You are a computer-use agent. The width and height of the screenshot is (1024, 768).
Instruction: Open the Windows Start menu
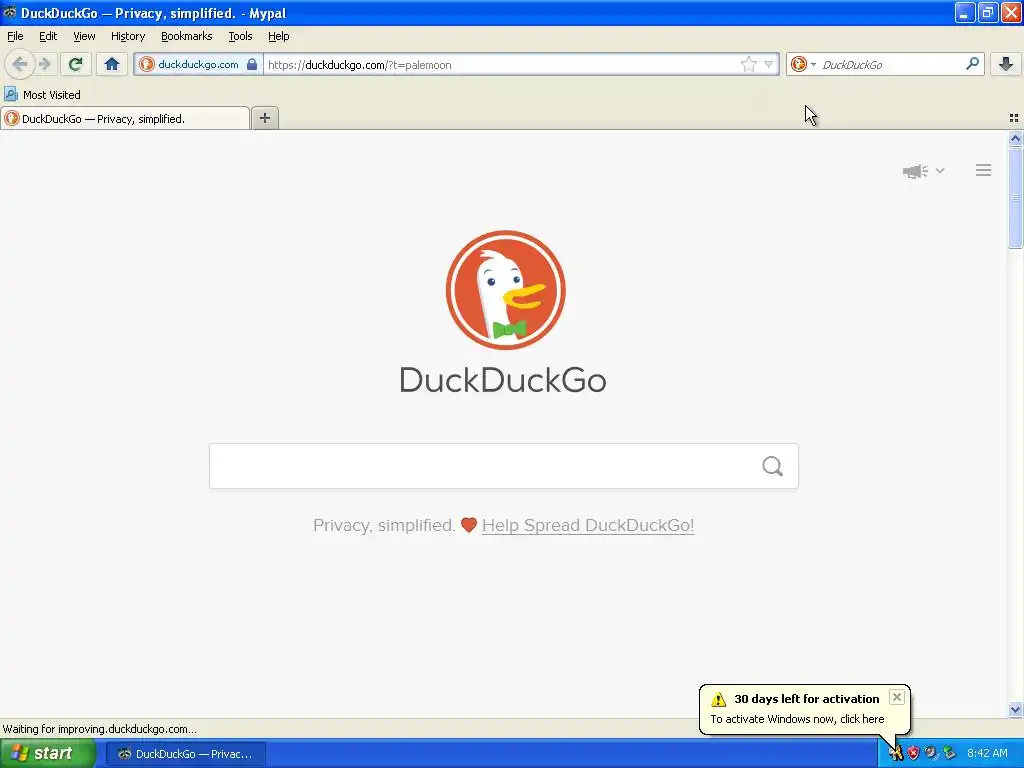[48, 753]
